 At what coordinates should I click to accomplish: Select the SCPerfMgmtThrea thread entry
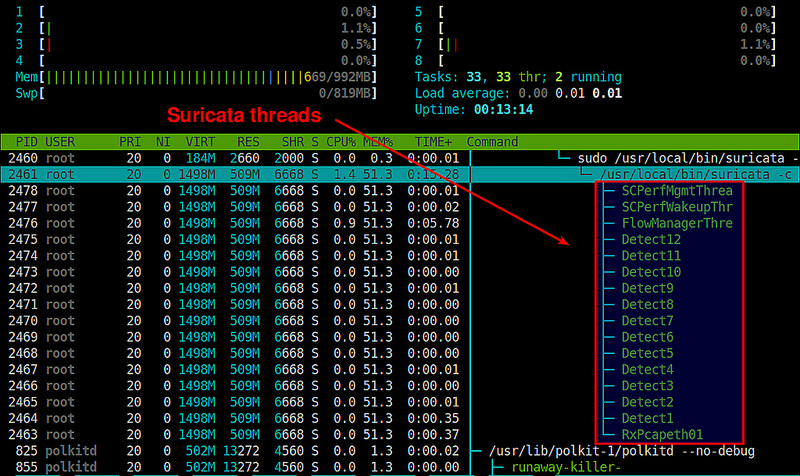[677, 190]
